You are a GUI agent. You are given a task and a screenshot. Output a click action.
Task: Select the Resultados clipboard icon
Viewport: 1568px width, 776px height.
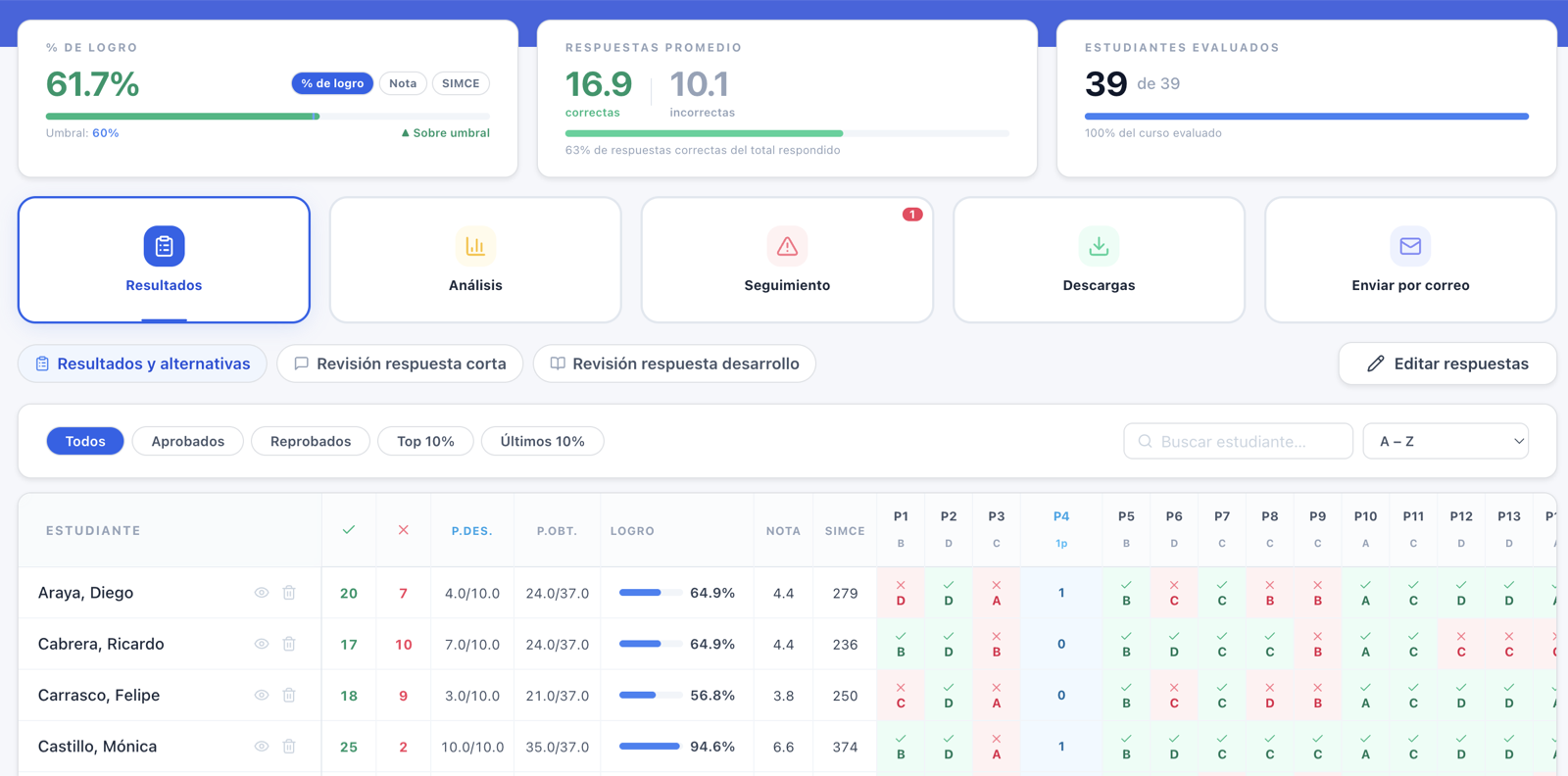(x=164, y=246)
